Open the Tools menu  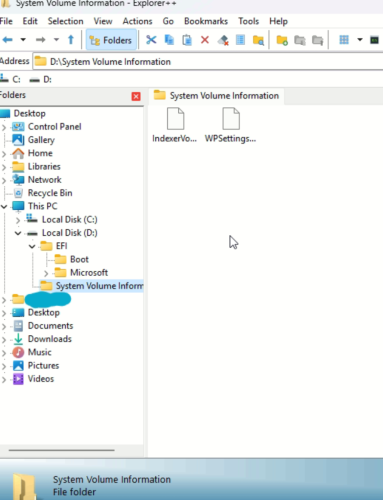click(248, 21)
